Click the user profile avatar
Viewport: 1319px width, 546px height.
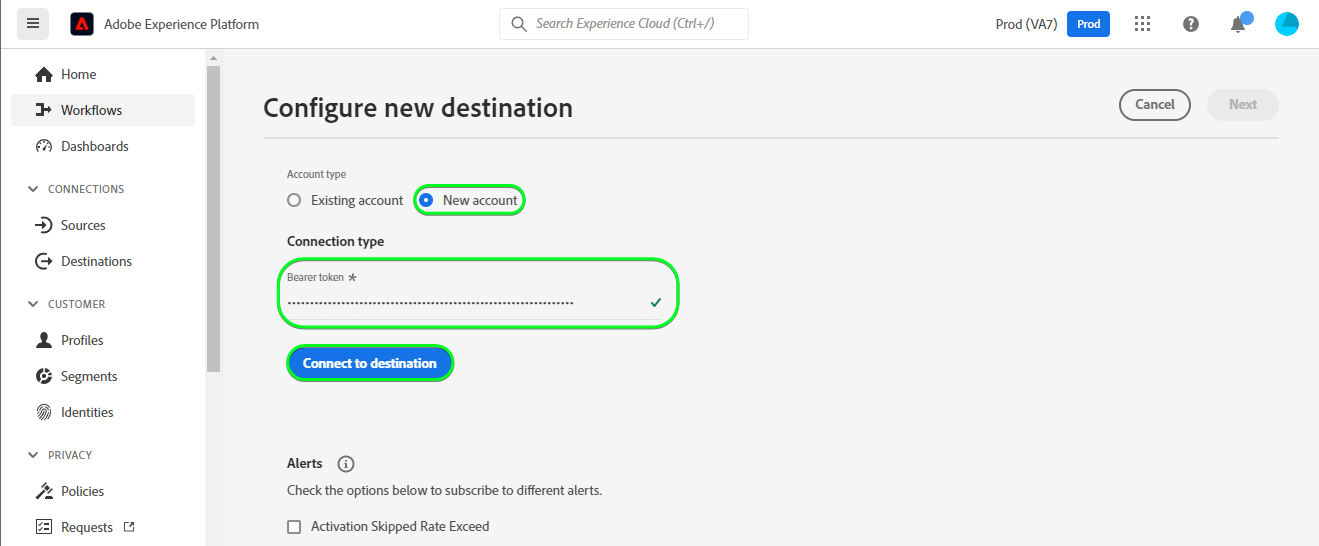tap(1287, 24)
